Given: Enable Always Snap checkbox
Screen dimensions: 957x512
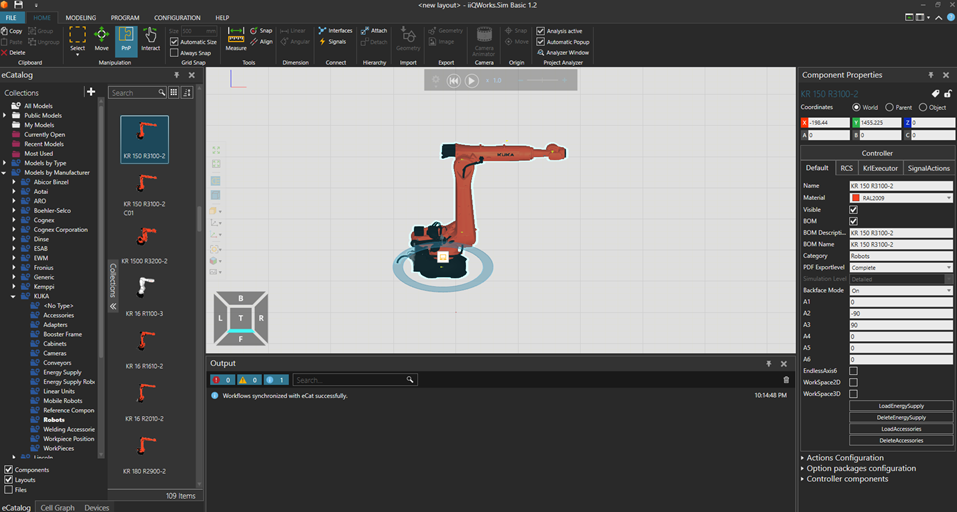Looking at the screenshot, I should pyautogui.click(x=175, y=53).
